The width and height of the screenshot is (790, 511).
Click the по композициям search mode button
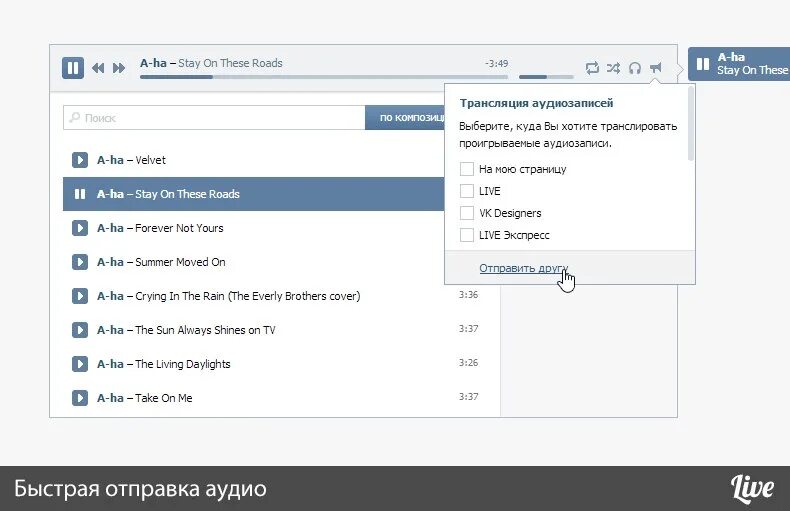tap(405, 118)
